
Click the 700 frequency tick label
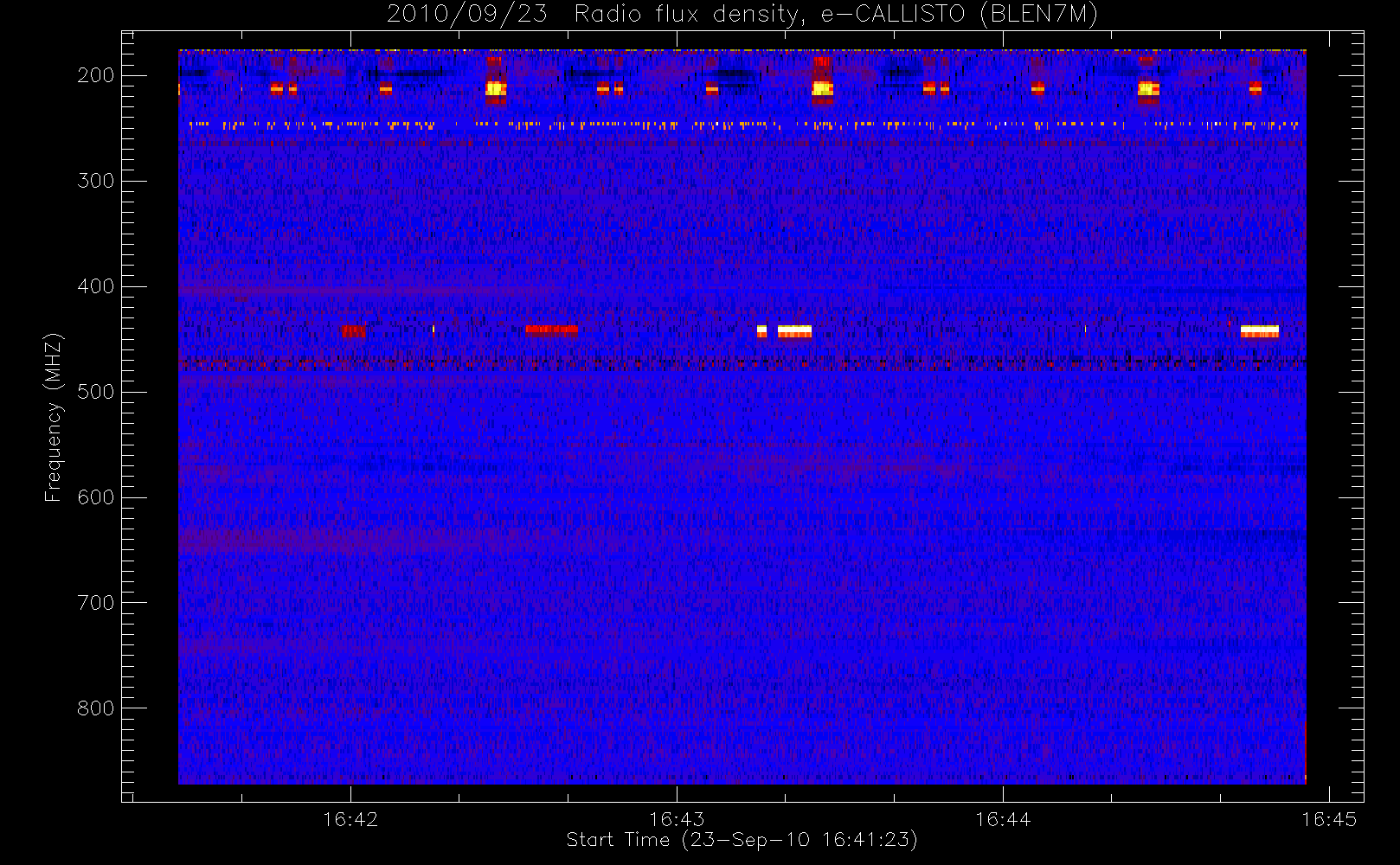96,603
